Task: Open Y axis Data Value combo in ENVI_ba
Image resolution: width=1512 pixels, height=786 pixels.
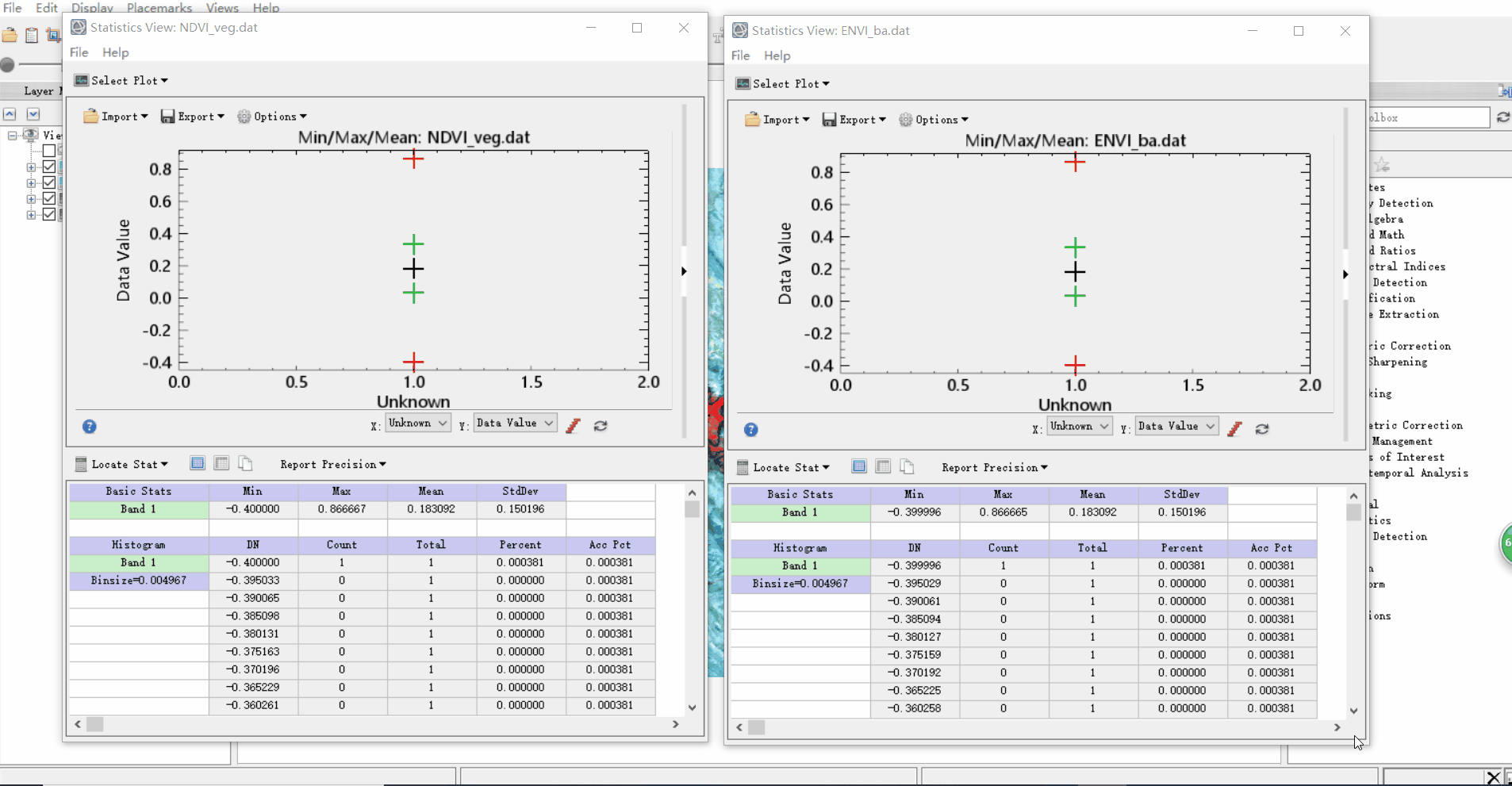Action: (x=1176, y=427)
